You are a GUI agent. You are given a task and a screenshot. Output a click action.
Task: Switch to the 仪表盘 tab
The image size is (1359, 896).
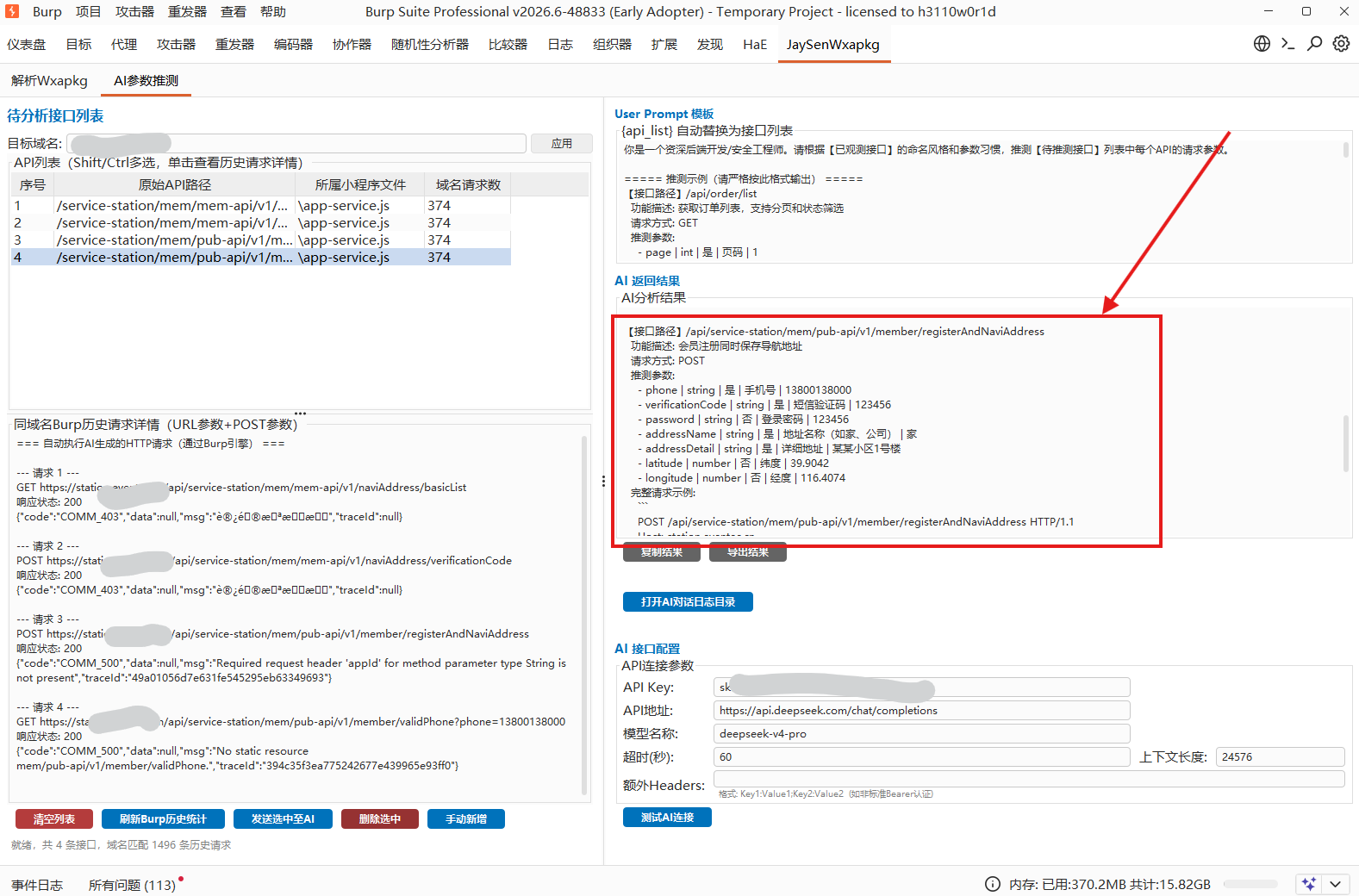27,45
